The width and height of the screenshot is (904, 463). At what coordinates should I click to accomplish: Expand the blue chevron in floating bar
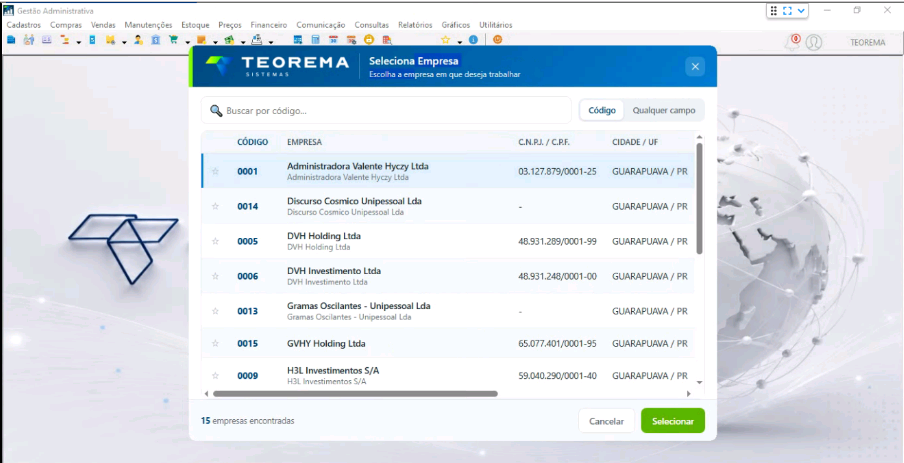[801, 10]
